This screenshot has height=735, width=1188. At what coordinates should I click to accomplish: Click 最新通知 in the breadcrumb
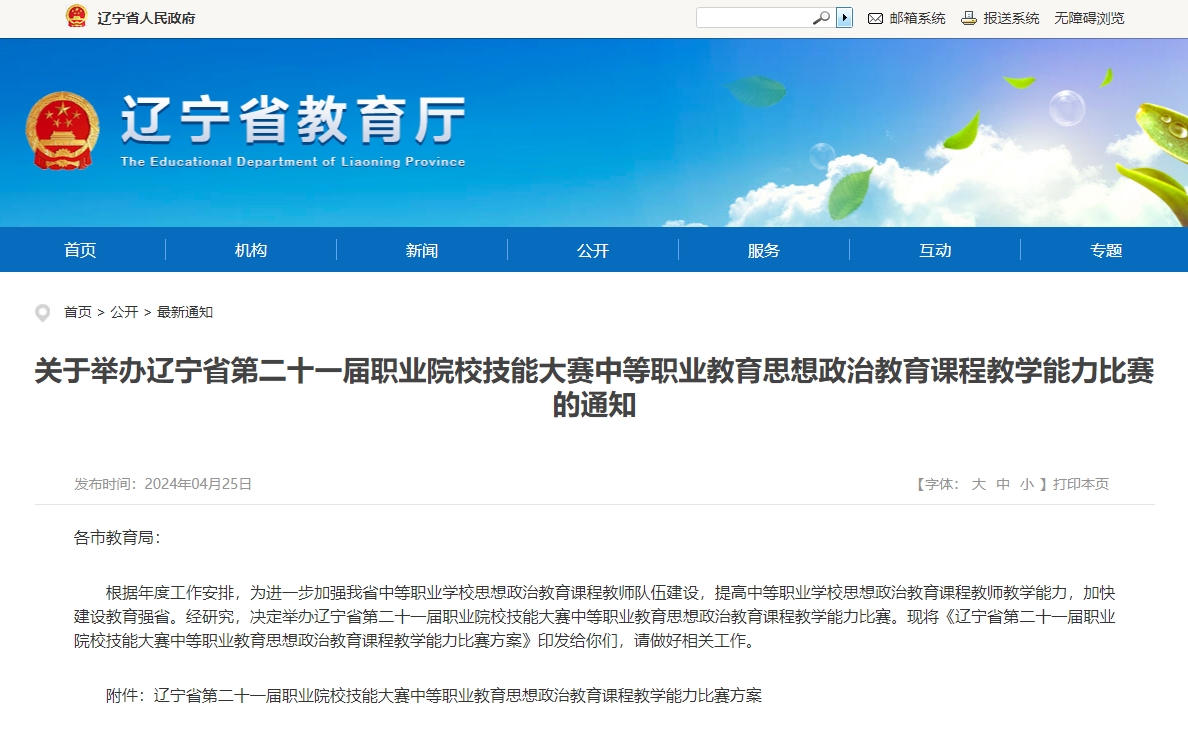[x=185, y=312]
